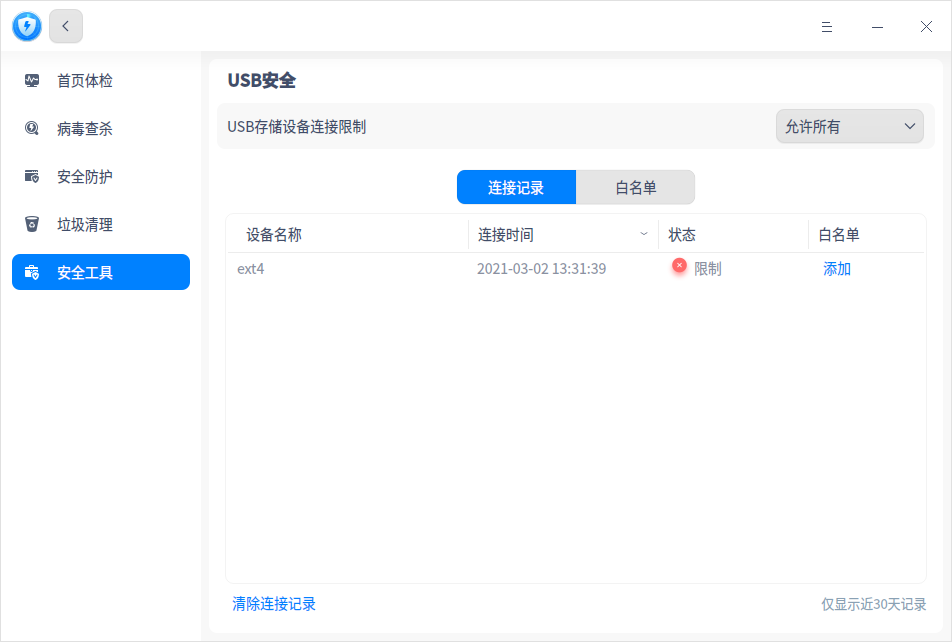Open the hamburger main menu icon

tap(826, 27)
